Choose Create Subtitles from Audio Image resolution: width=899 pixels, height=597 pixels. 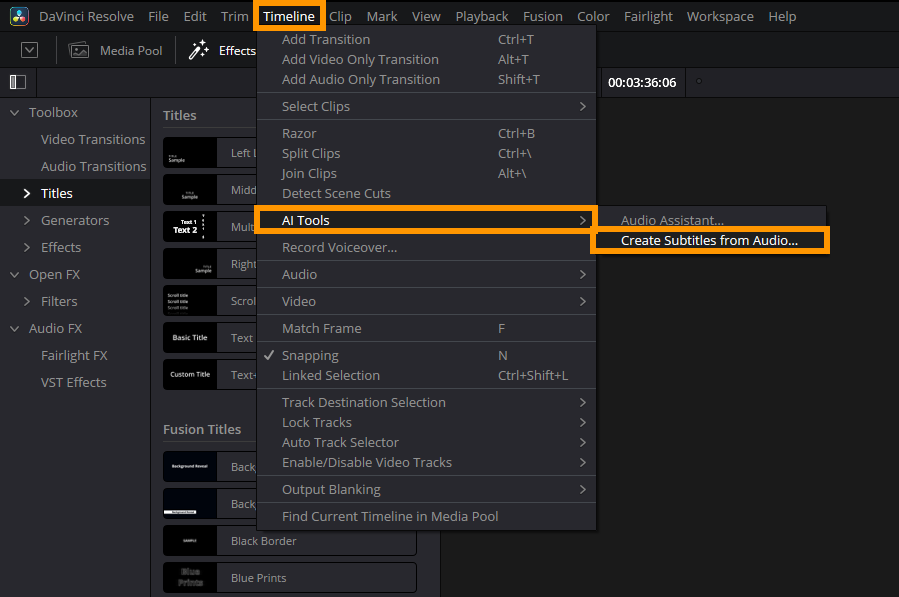(711, 240)
